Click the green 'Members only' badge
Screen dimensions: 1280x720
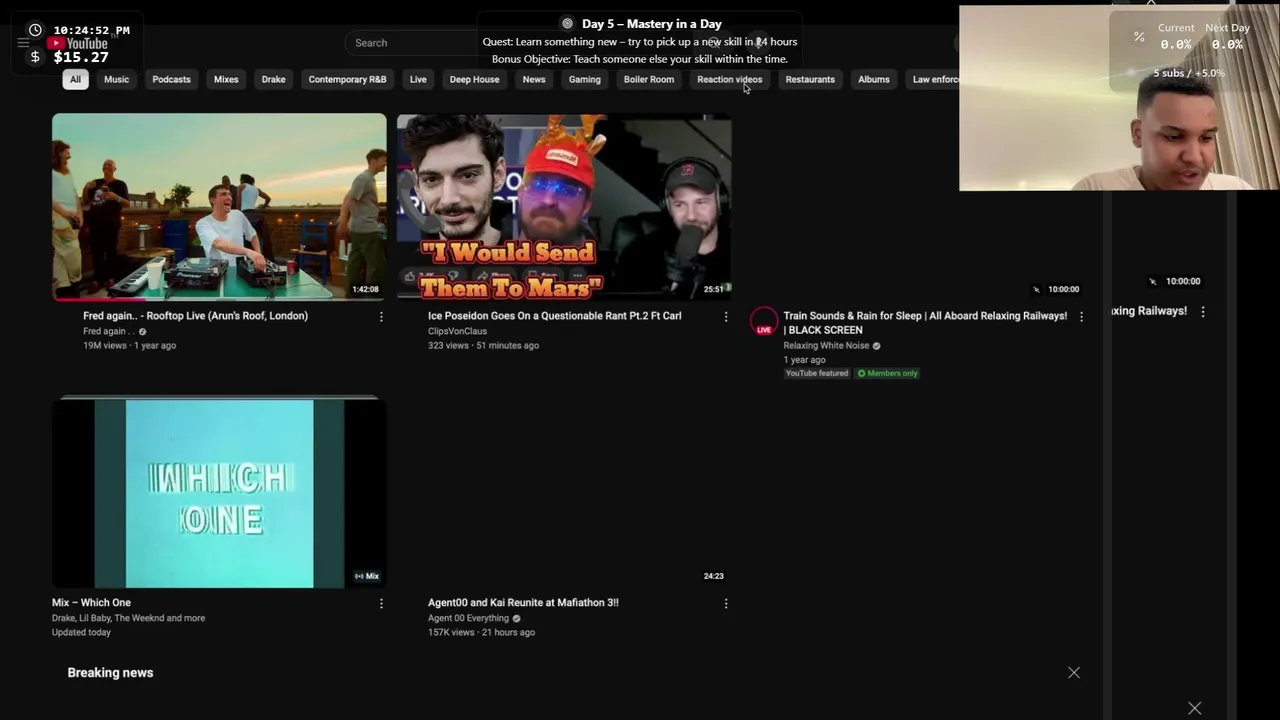888,373
